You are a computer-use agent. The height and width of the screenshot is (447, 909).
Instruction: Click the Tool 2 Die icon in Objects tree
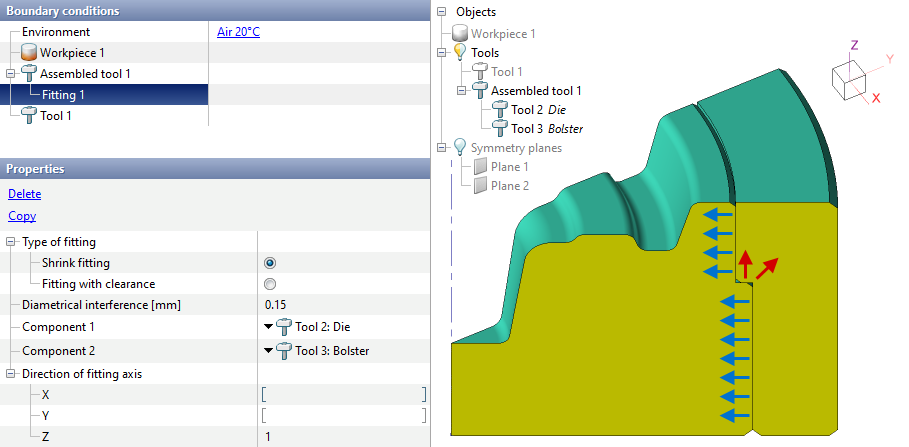click(x=499, y=110)
